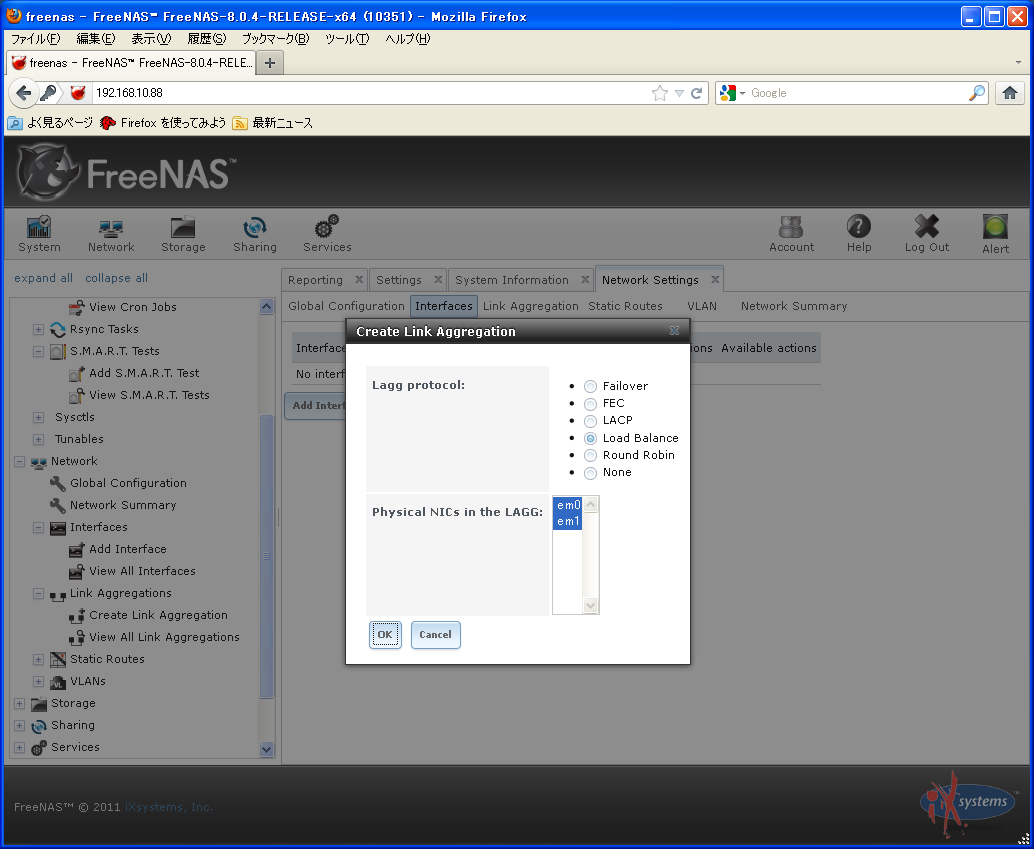Click the Log Out X icon

927,234
